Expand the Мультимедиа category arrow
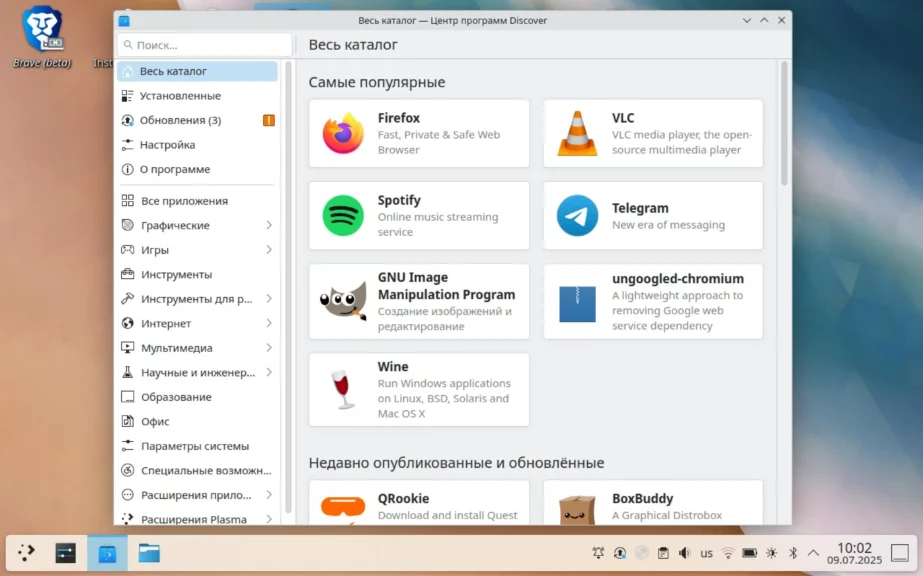 click(269, 348)
